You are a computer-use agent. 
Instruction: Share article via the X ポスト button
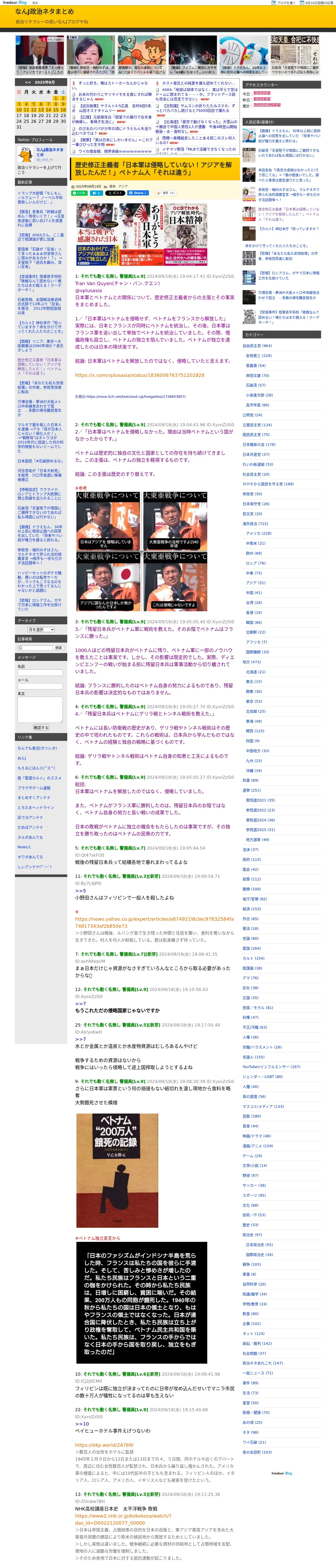pos(115,193)
